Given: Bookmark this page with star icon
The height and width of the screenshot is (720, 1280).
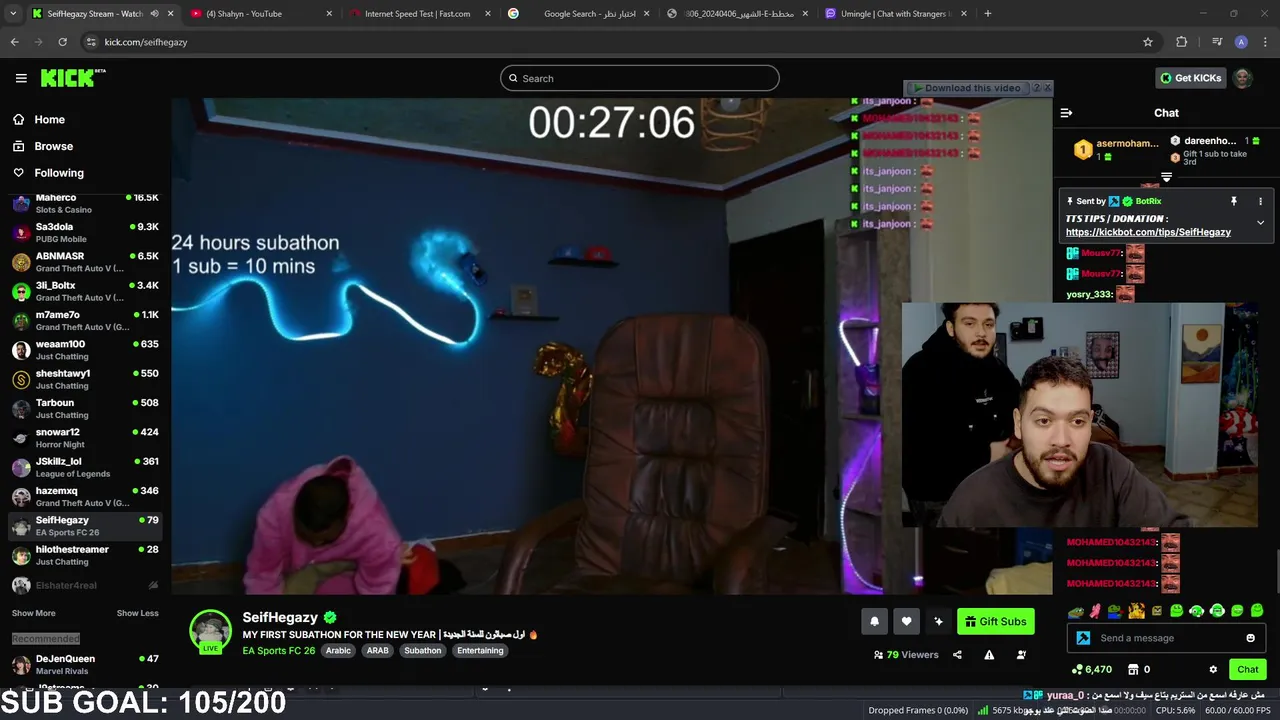Looking at the screenshot, I should click(1148, 42).
